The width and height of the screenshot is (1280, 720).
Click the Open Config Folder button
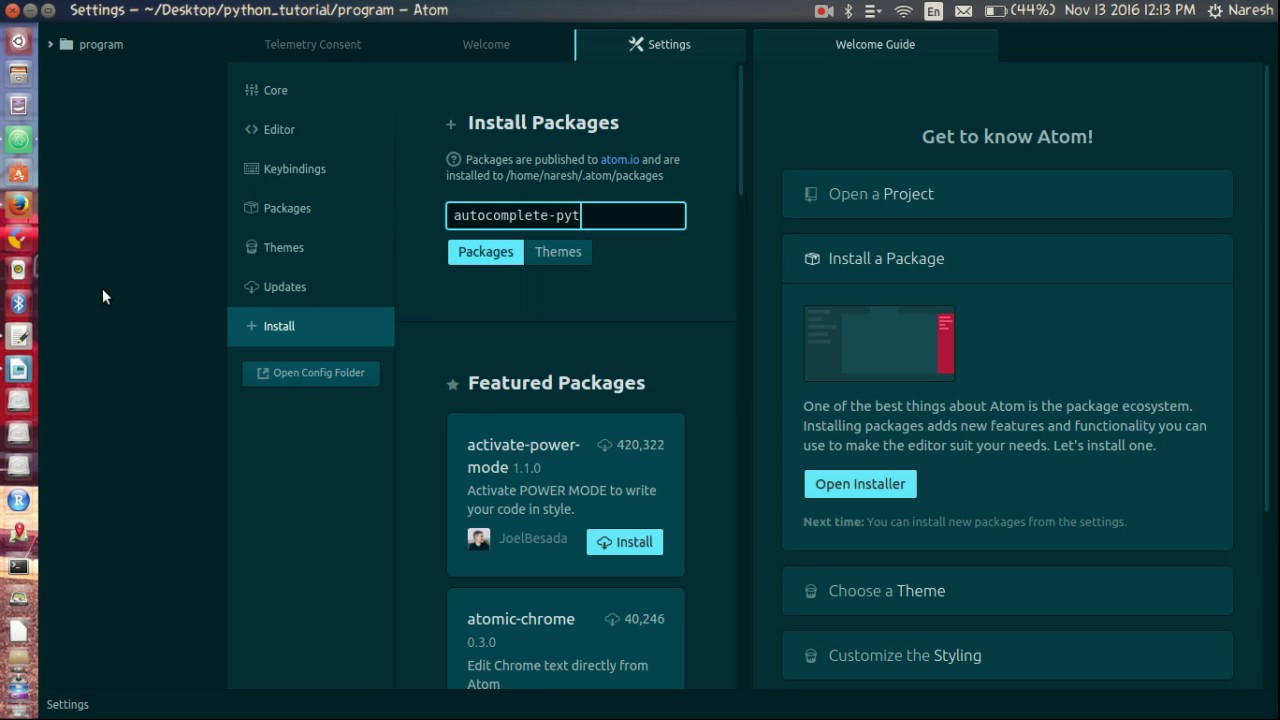[311, 373]
